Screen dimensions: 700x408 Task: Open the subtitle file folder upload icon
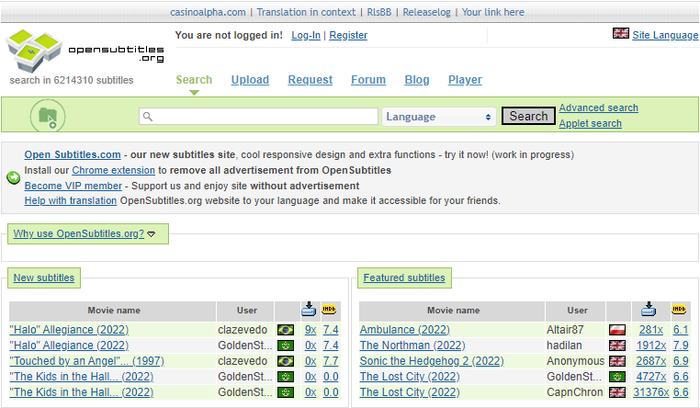point(48,116)
